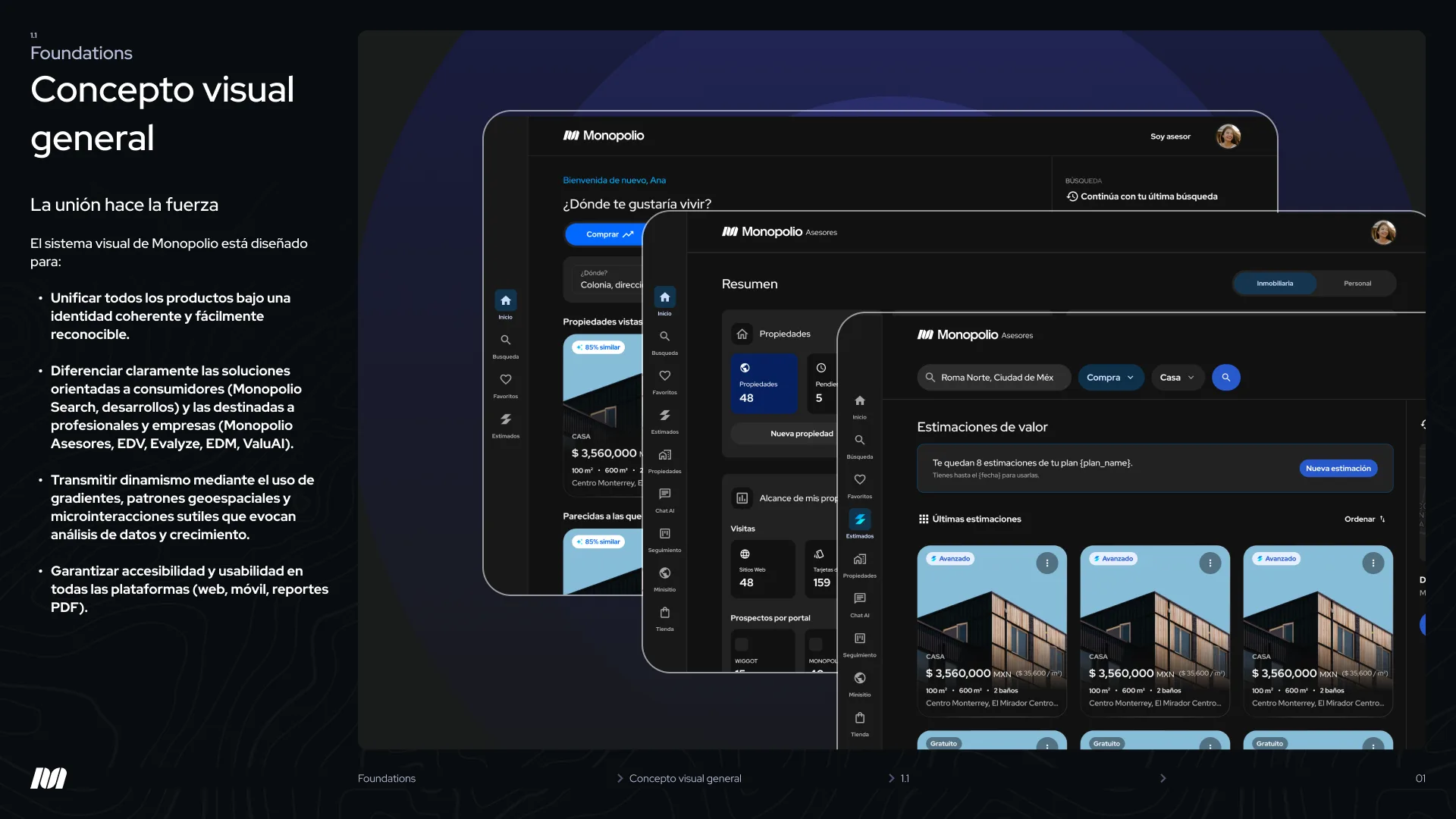Go to Seguimiento in the Resumen window sidebar

pos(664,539)
